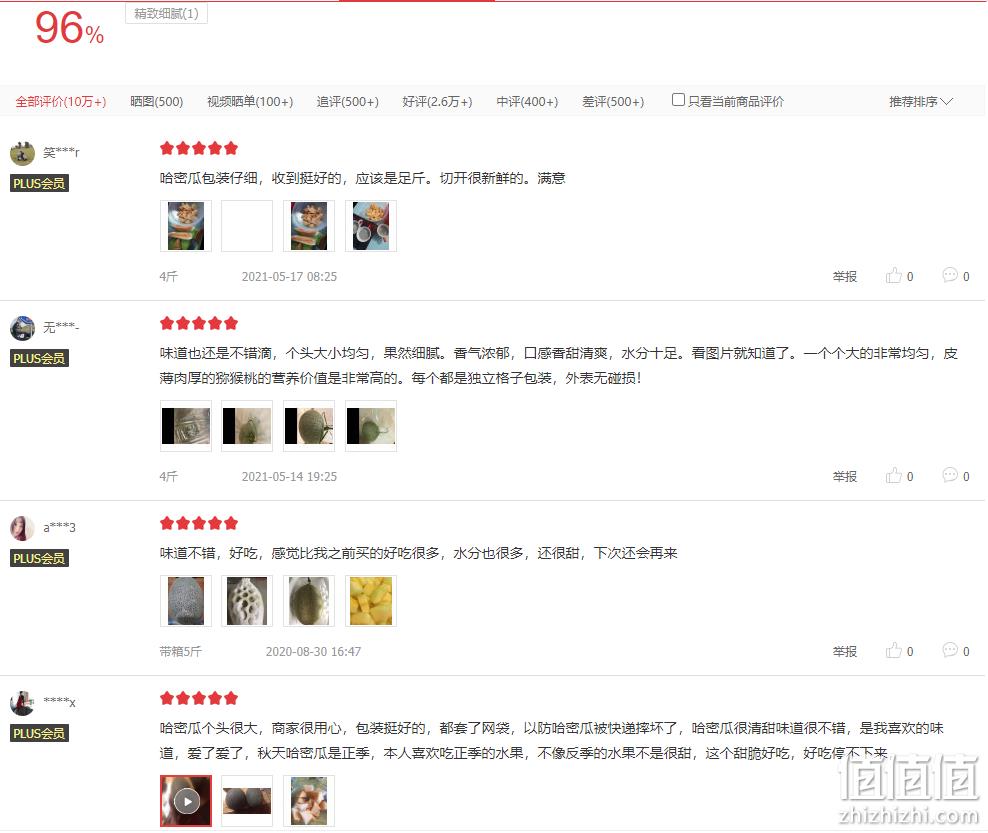This screenshot has width=988, height=833.
Task: Open user avatar of 笑***r
Action: (x=22, y=153)
